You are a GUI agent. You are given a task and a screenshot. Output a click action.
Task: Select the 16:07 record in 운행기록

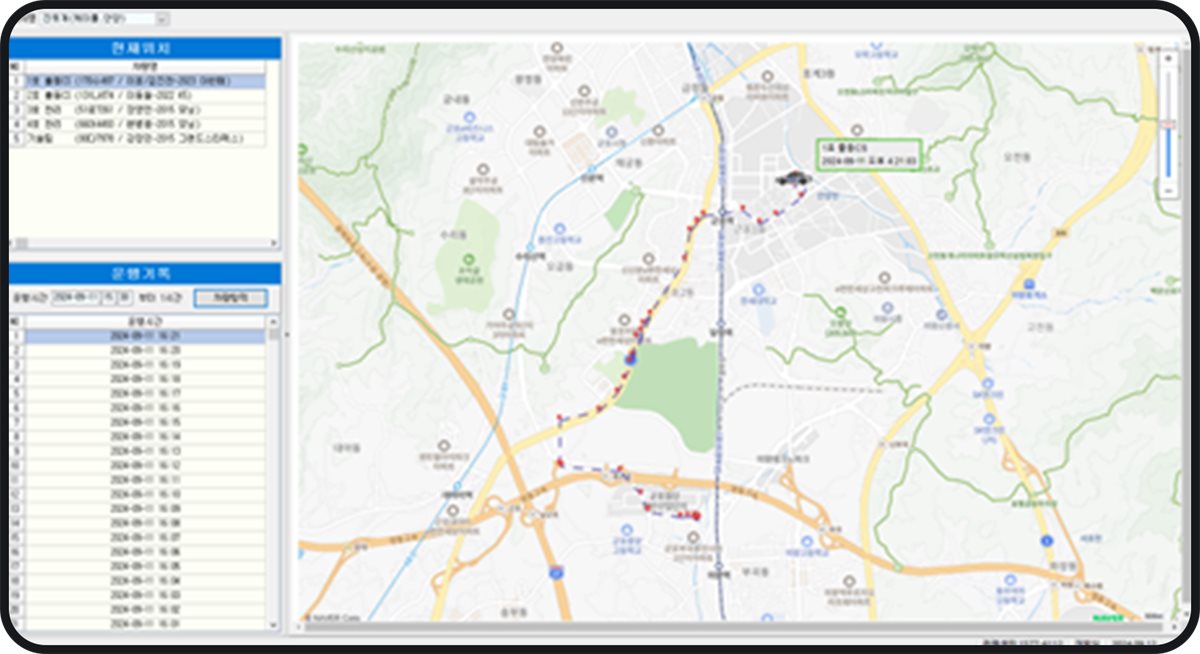[x=146, y=538]
